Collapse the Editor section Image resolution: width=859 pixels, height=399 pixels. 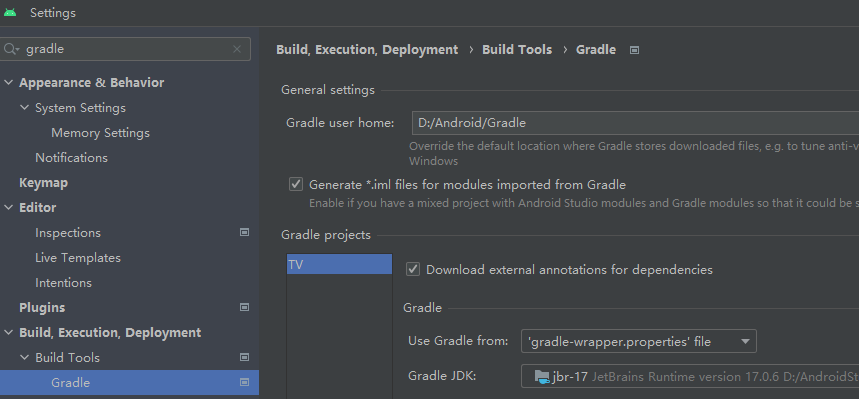click(8, 208)
